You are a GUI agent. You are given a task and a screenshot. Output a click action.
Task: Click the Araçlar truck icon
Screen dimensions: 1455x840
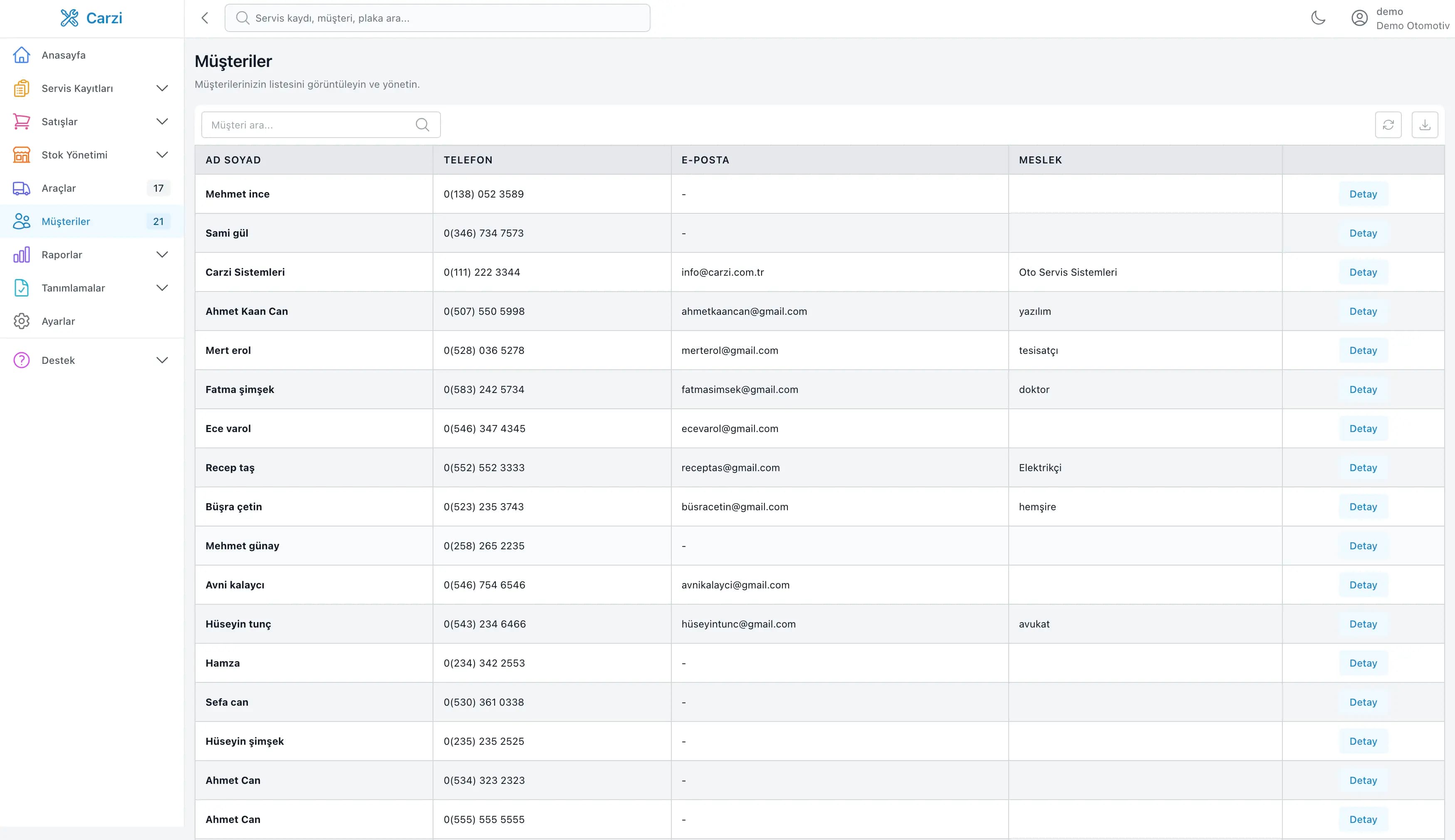tap(21, 188)
